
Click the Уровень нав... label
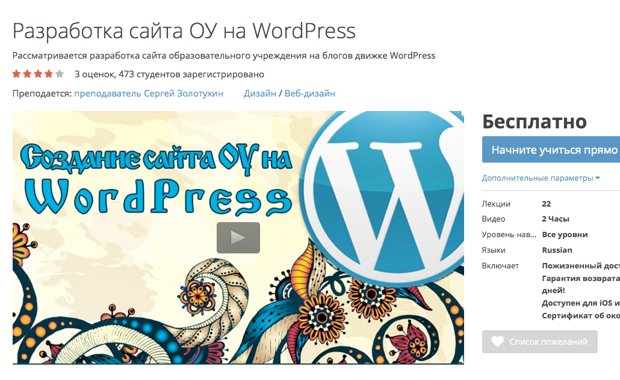509,235
